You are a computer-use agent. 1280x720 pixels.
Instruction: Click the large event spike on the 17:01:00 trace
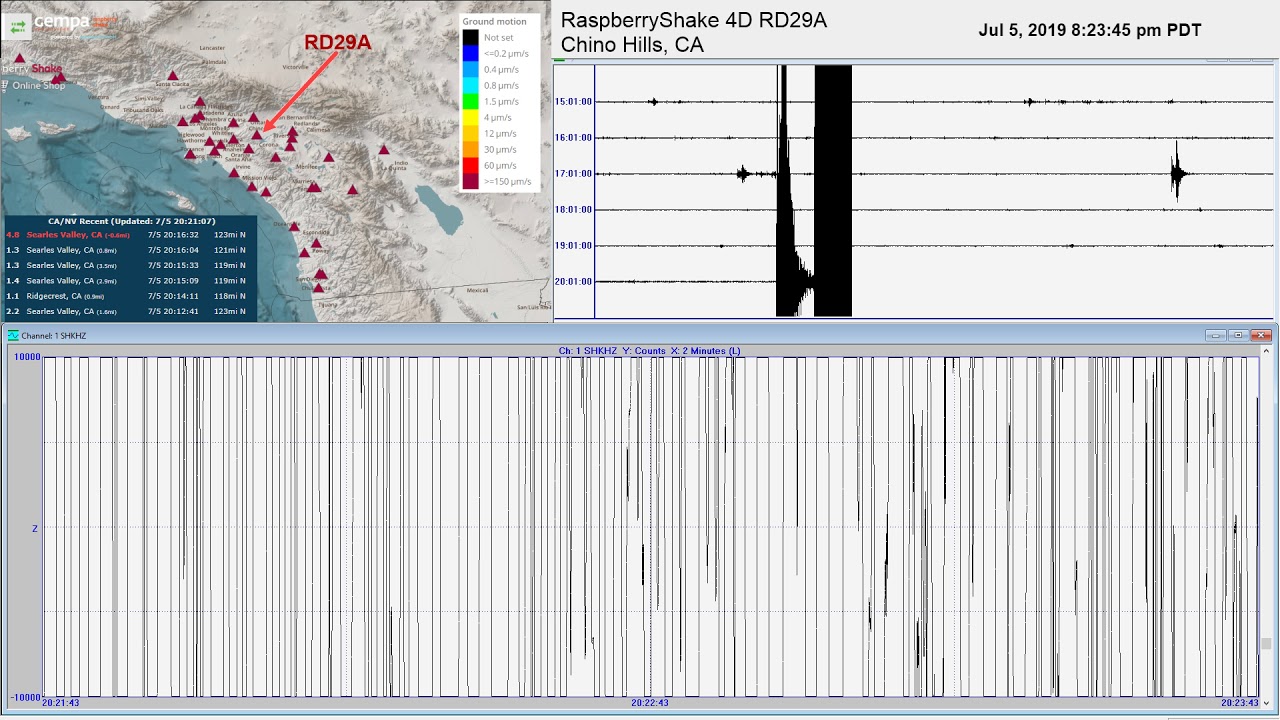pos(1177,174)
